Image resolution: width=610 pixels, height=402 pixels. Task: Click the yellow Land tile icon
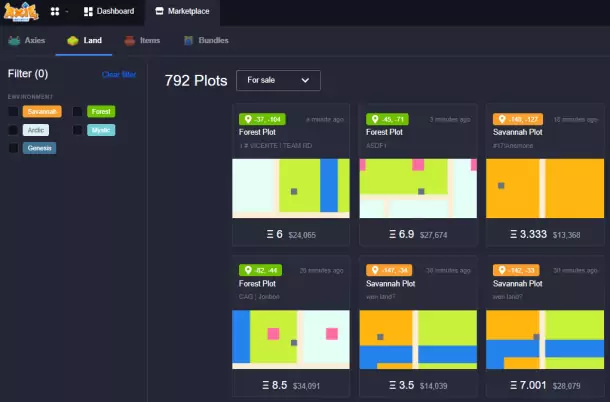[x=73, y=41]
